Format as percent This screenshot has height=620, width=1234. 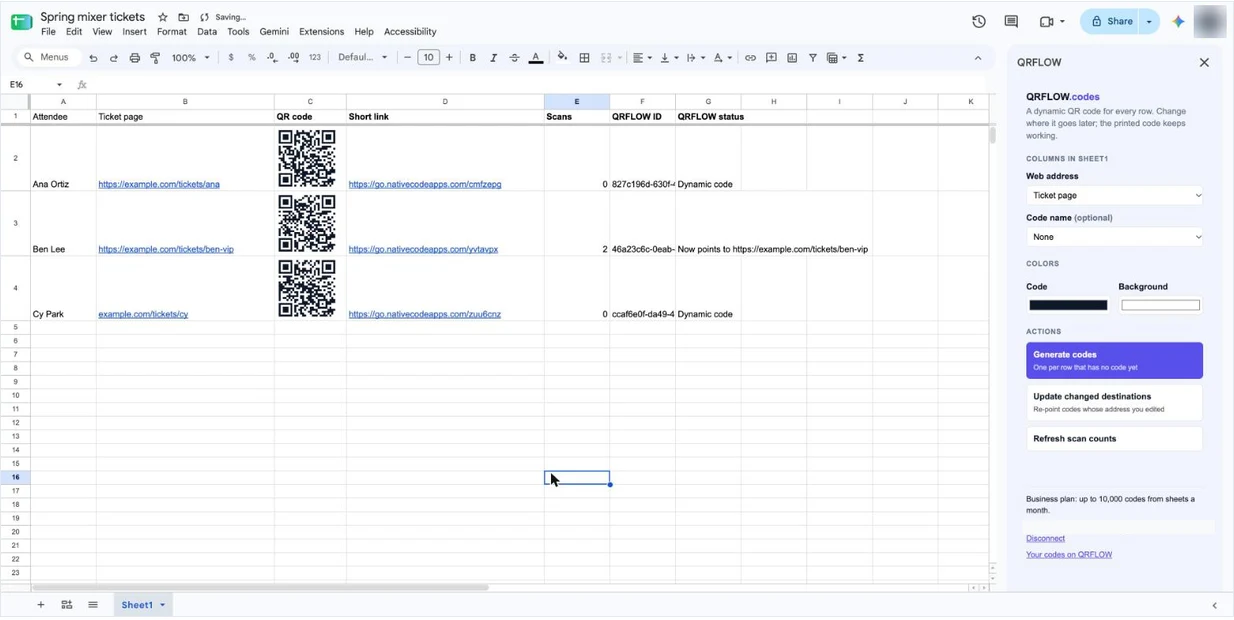(x=251, y=58)
